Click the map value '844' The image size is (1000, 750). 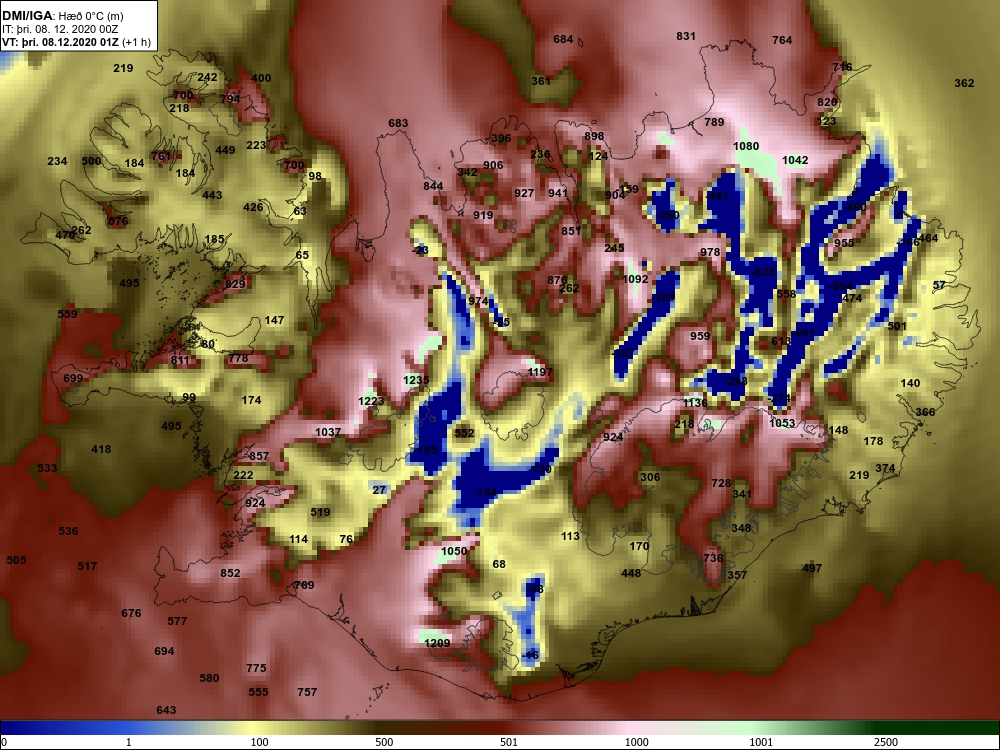click(433, 186)
